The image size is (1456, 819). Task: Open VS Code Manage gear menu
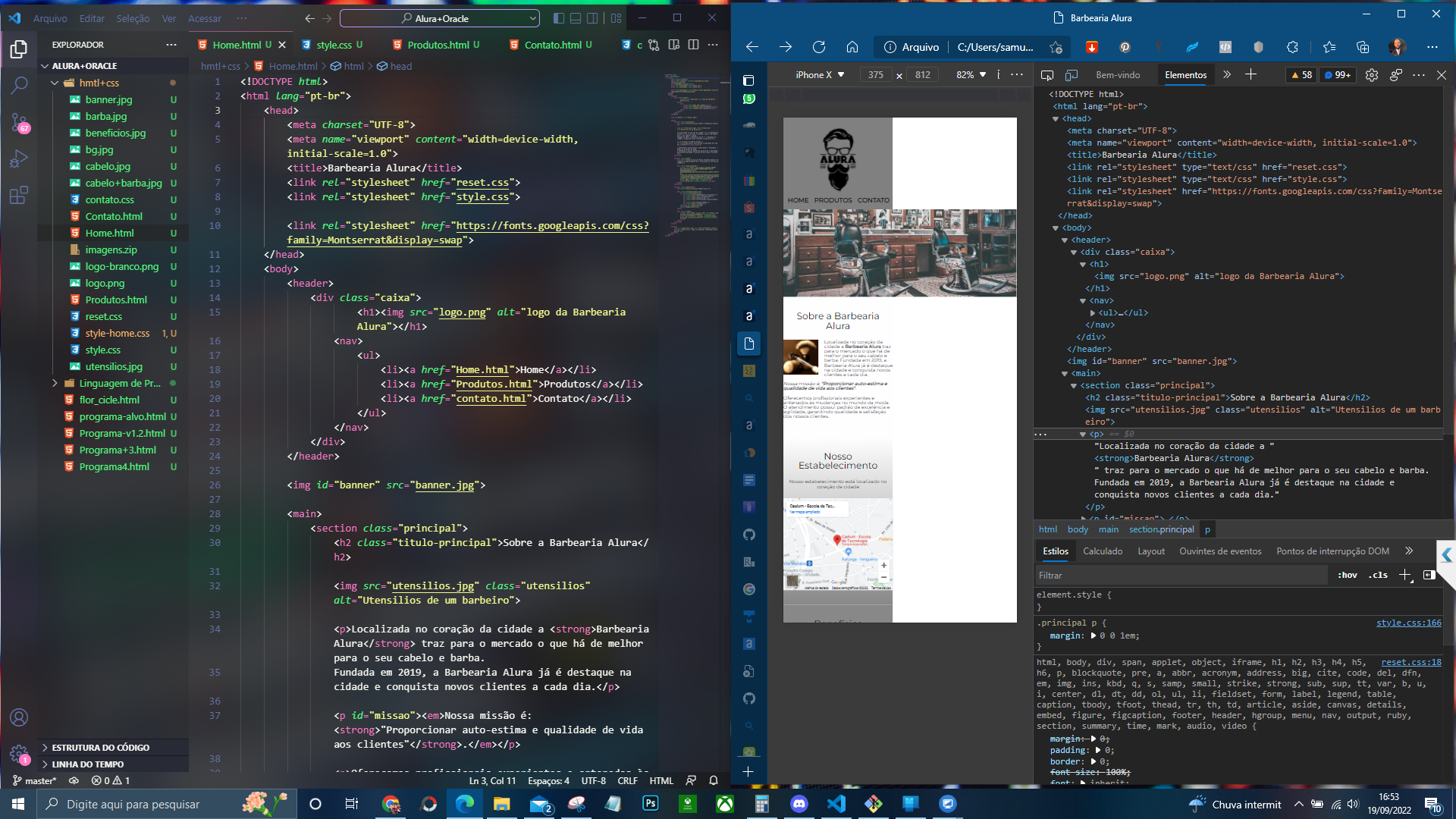pos(19,754)
